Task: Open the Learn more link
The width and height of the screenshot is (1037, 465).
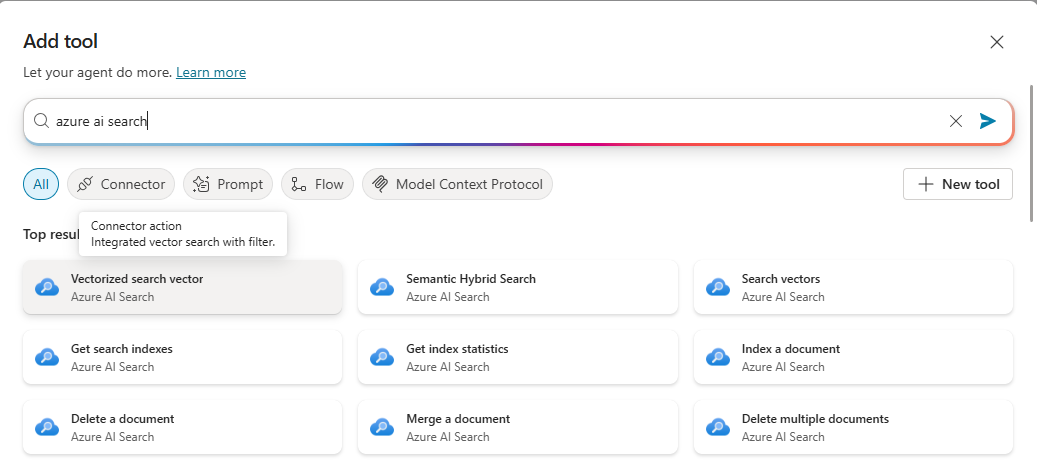Action: point(211,73)
